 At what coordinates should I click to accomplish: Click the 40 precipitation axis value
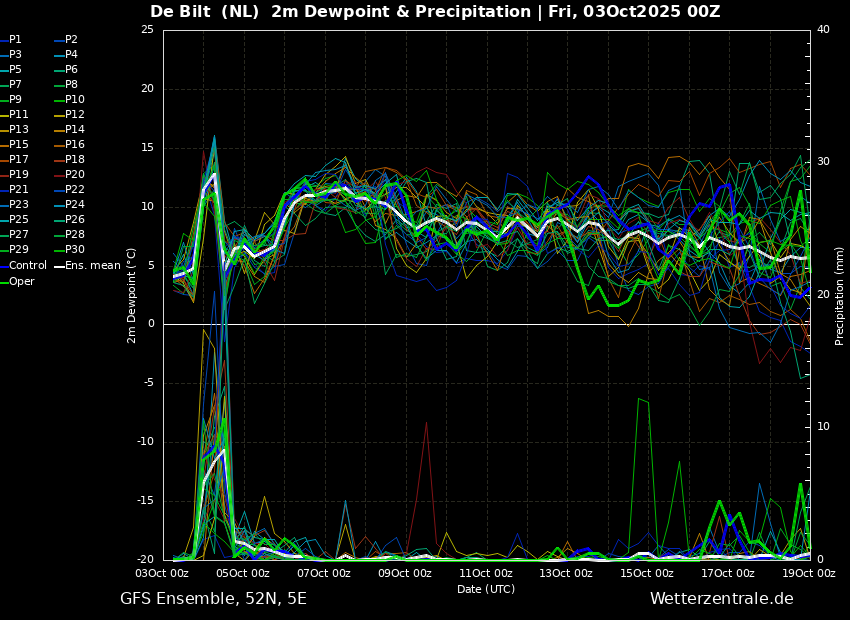pos(823,29)
